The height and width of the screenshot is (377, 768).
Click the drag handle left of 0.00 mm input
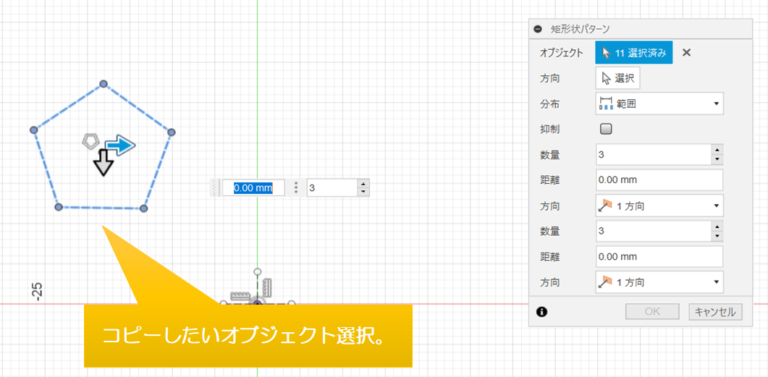[216, 188]
